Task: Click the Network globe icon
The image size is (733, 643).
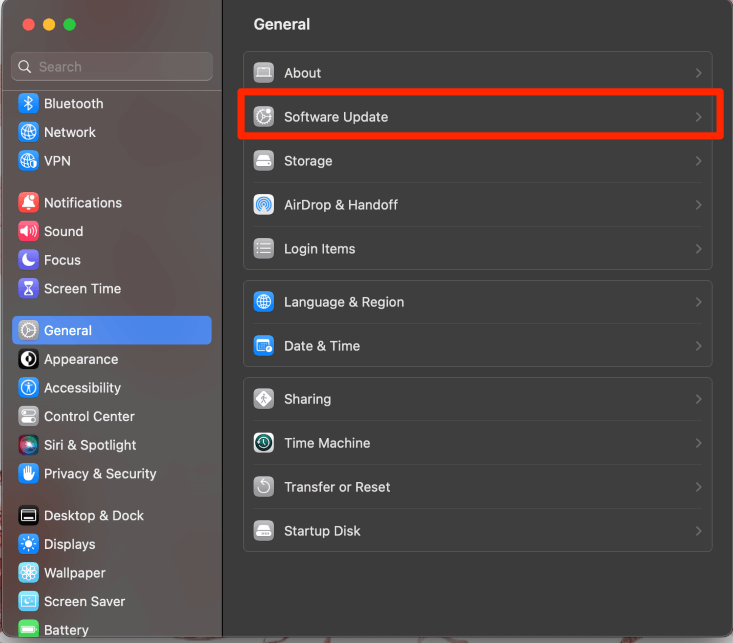Action: (x=28, y=132)
